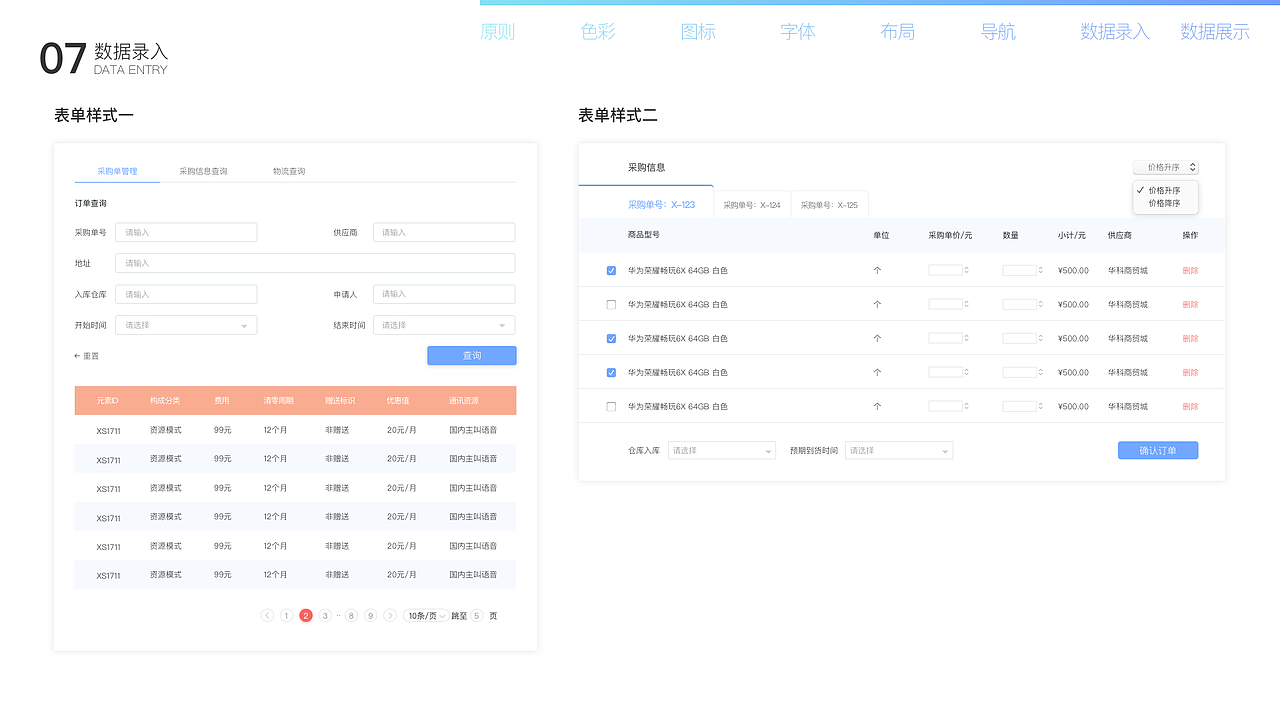Uncheck the checkbox in the fourth product row
Viewport: 1280px width, 720px height.
(611, 373)
